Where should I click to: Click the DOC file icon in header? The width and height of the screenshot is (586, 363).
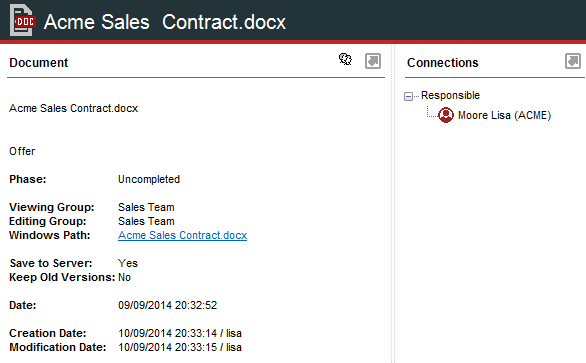click(22, 20)
